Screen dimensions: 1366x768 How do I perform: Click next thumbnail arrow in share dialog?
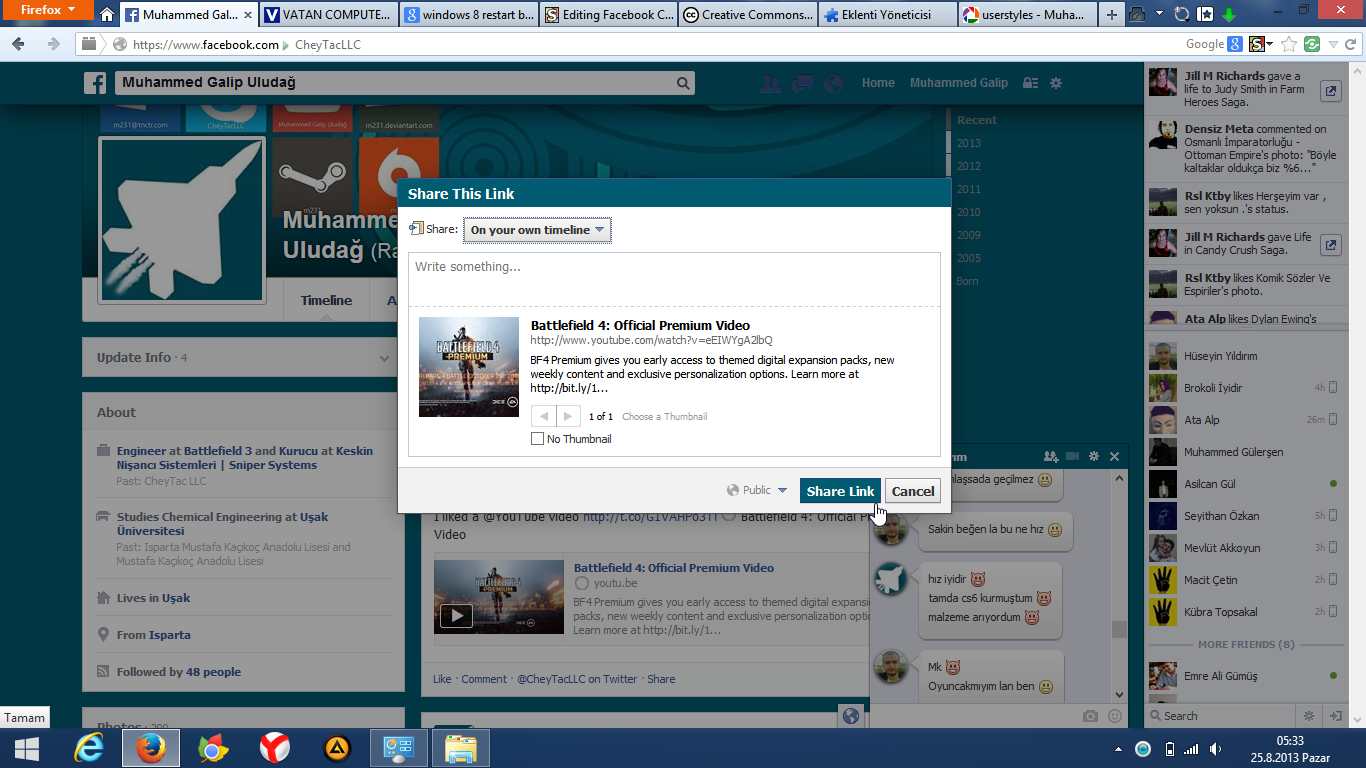pyautogui.click(x=567, y=416)
